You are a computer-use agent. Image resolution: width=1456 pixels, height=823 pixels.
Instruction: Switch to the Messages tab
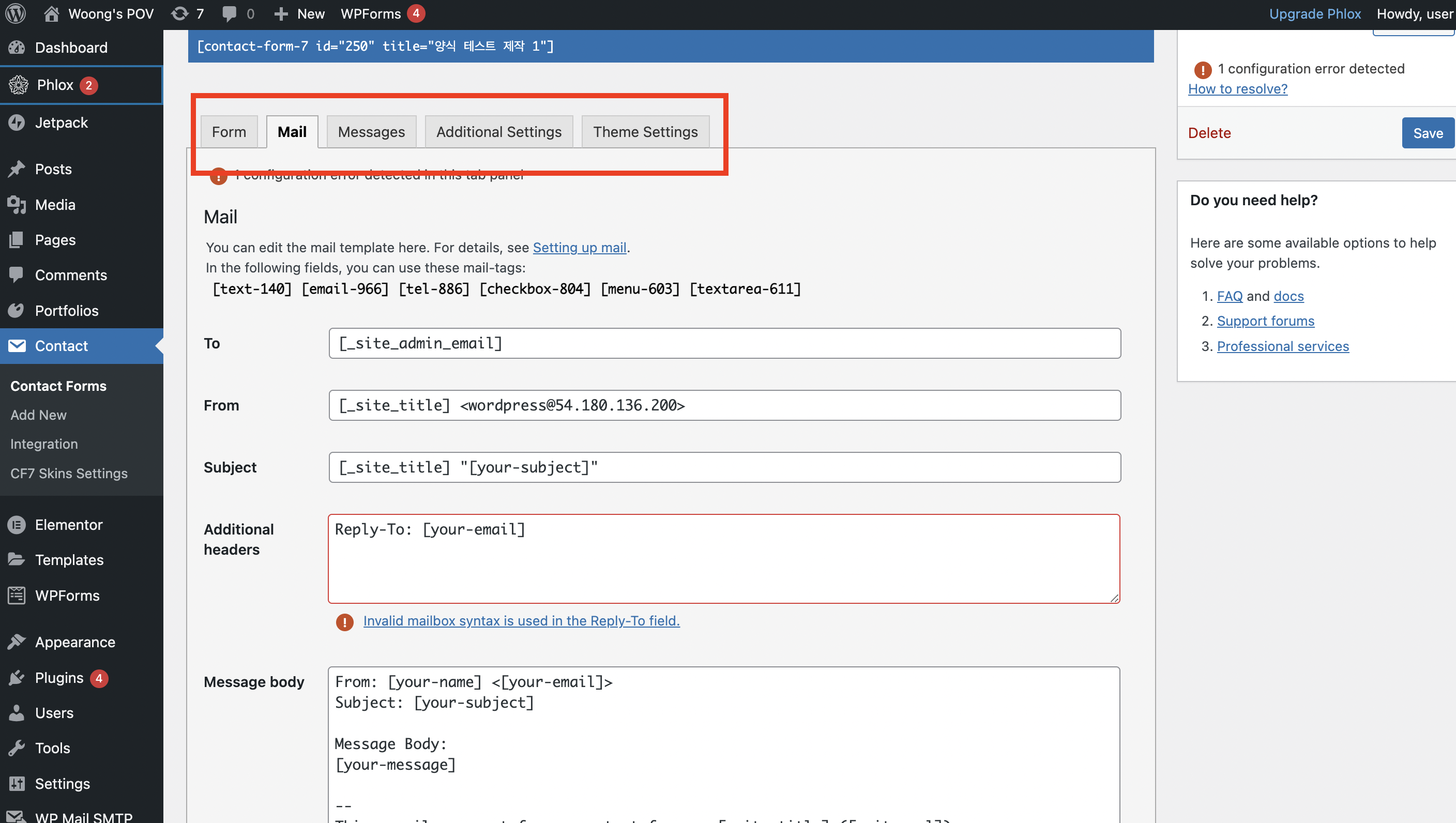tap(371, 132)
